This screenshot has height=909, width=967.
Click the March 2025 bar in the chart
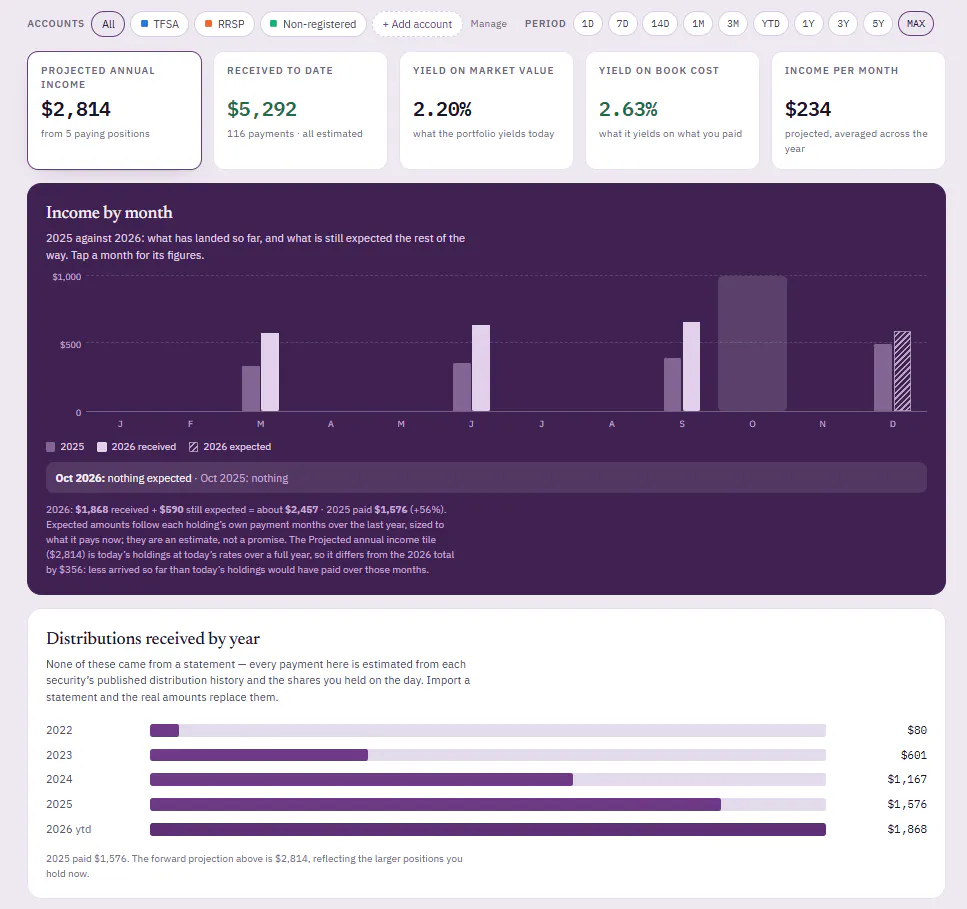(x=251, y=389)
